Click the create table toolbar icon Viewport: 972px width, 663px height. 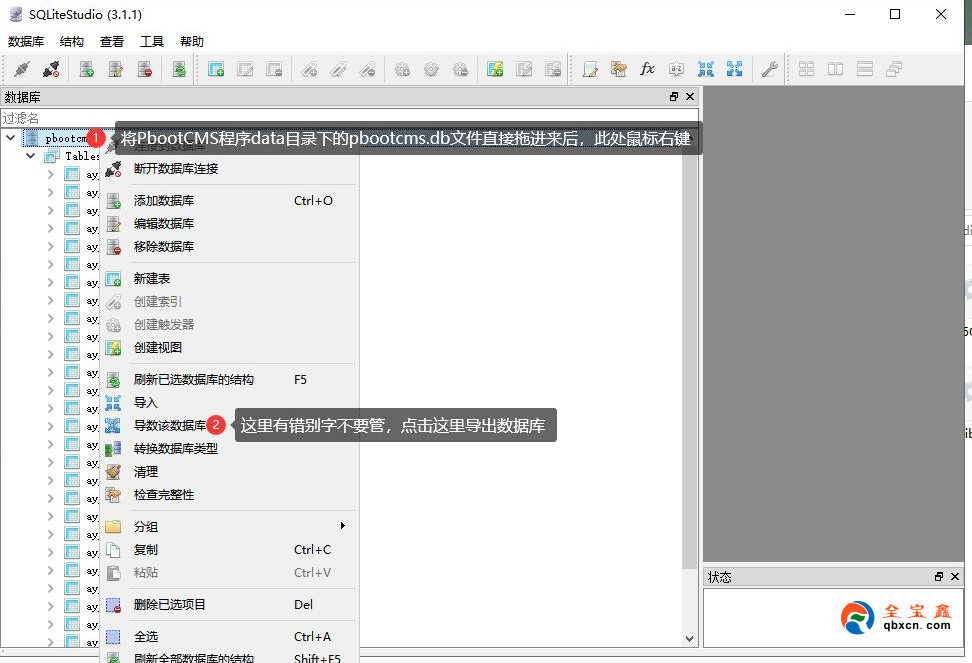[216, 69]
